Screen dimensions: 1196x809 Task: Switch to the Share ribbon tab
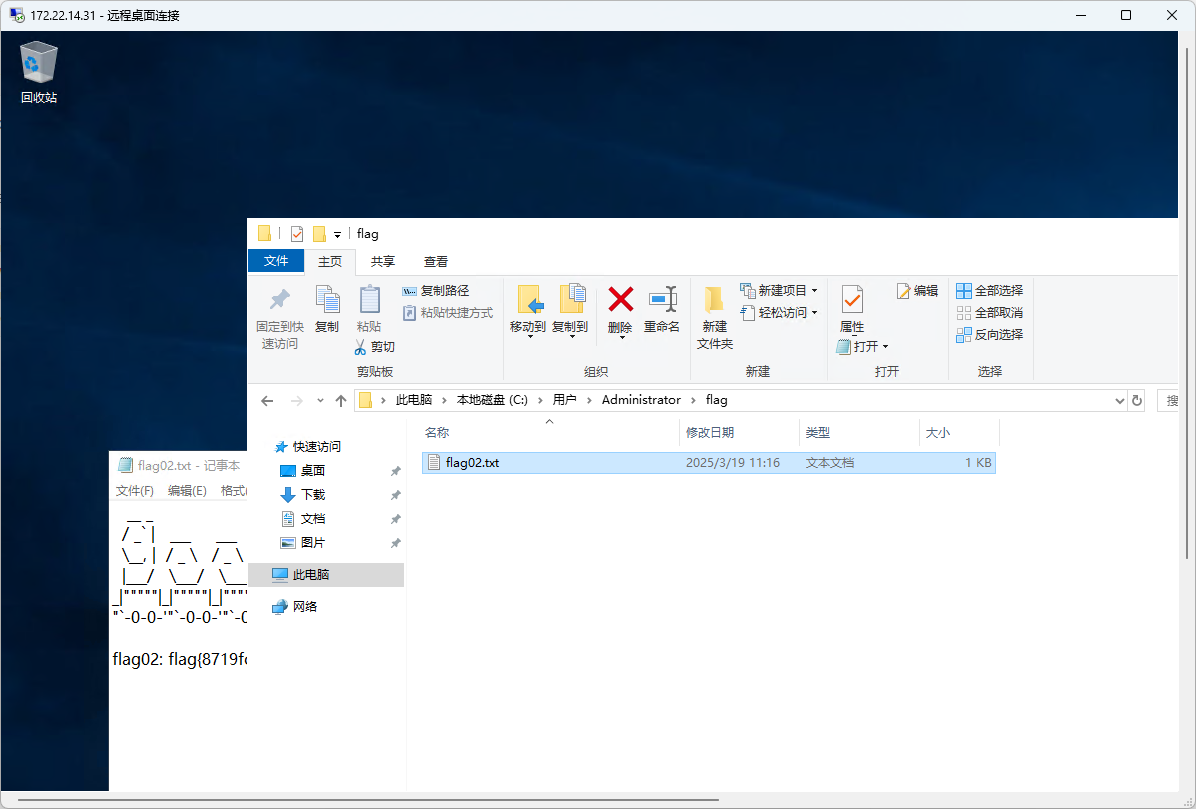click(x=383, y=261)
